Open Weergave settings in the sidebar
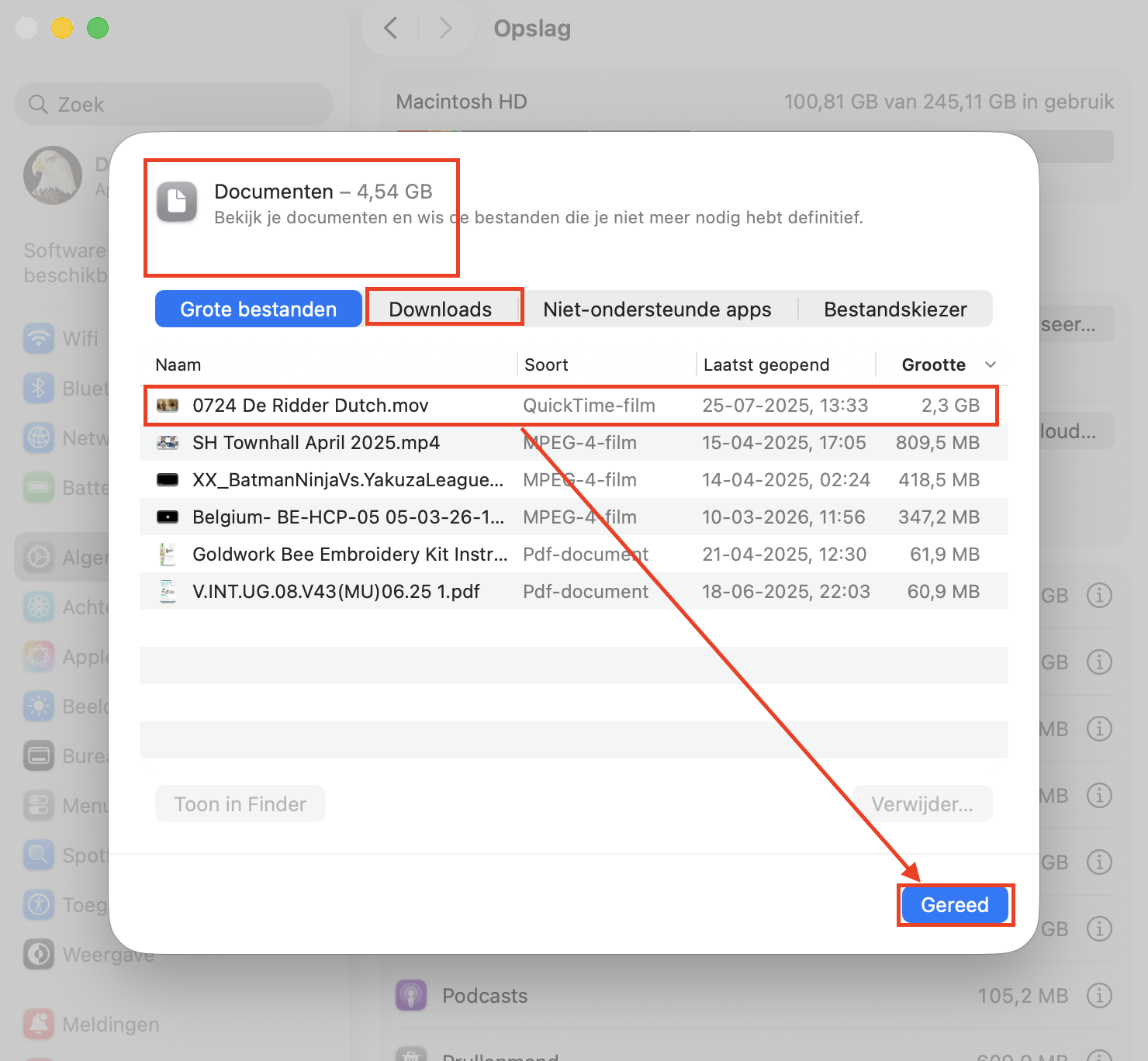 (x=39, y=955)
